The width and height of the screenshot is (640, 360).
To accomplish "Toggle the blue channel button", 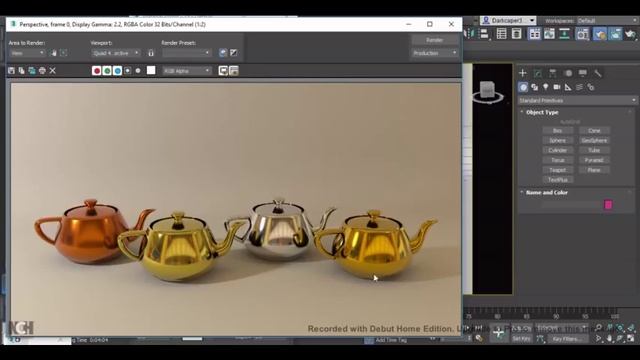I will tap(118, 71).
